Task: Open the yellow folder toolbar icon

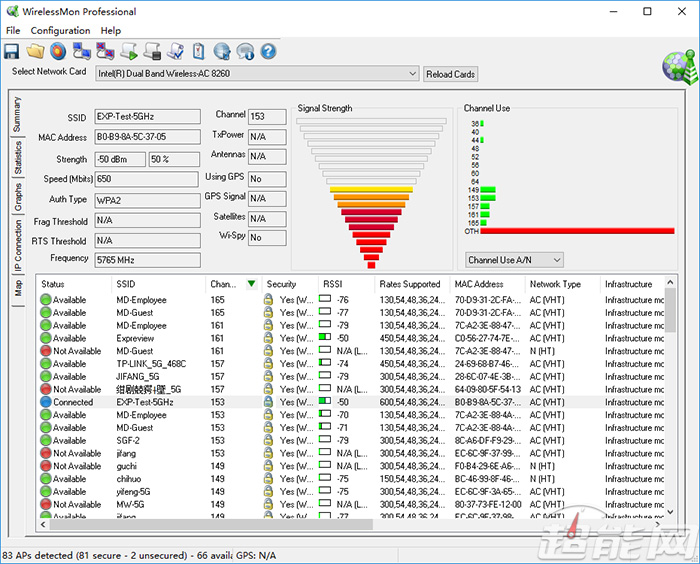Action: click(36, 51)
